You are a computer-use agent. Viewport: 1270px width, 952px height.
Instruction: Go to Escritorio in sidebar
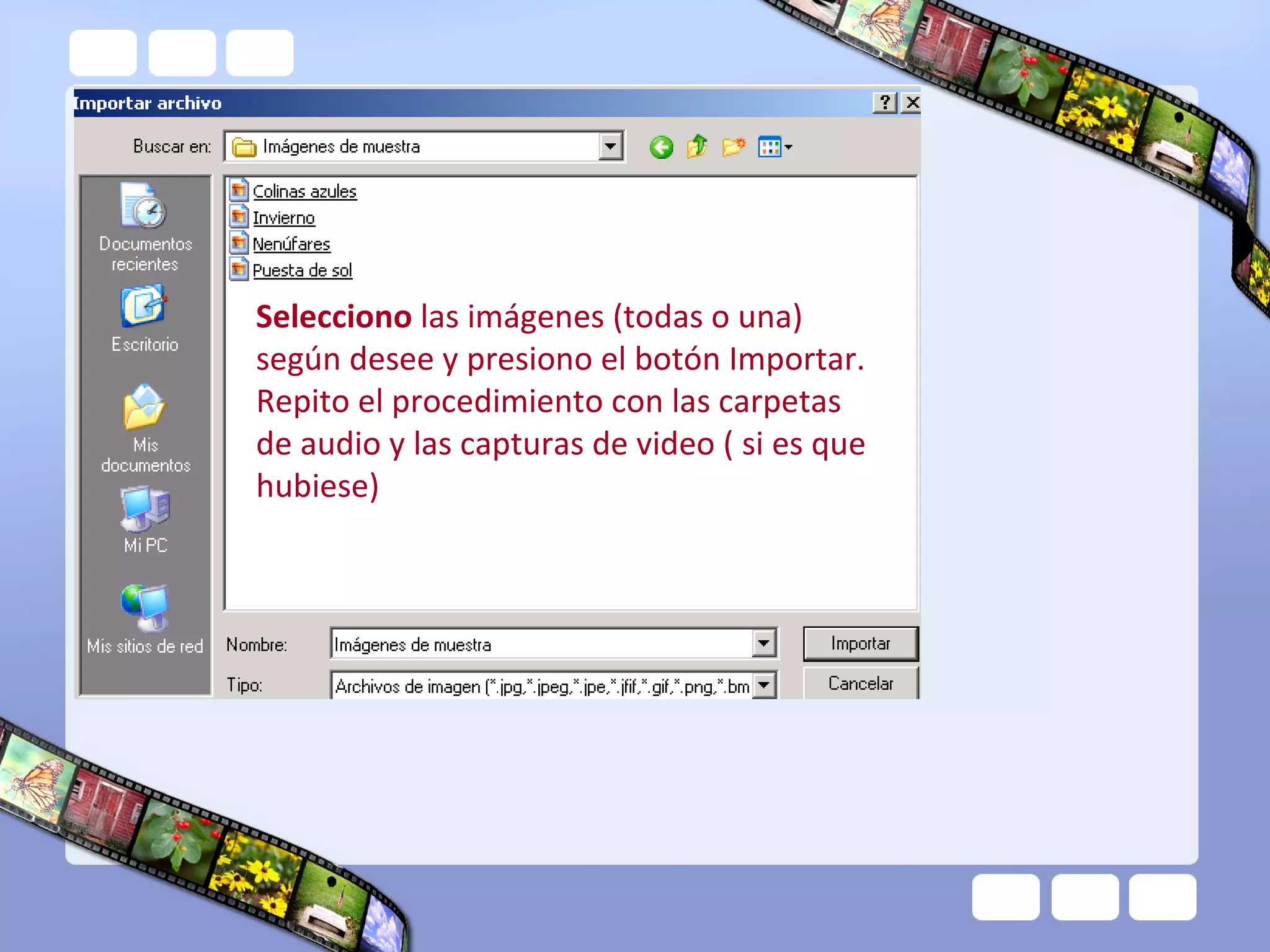coord(144,319)
